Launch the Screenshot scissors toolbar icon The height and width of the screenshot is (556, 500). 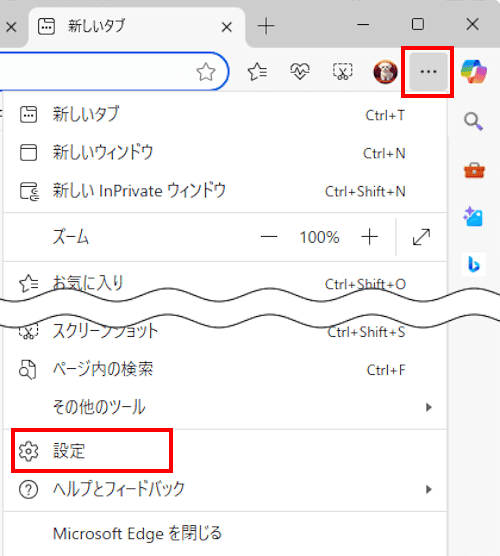[x=343, y=72]
